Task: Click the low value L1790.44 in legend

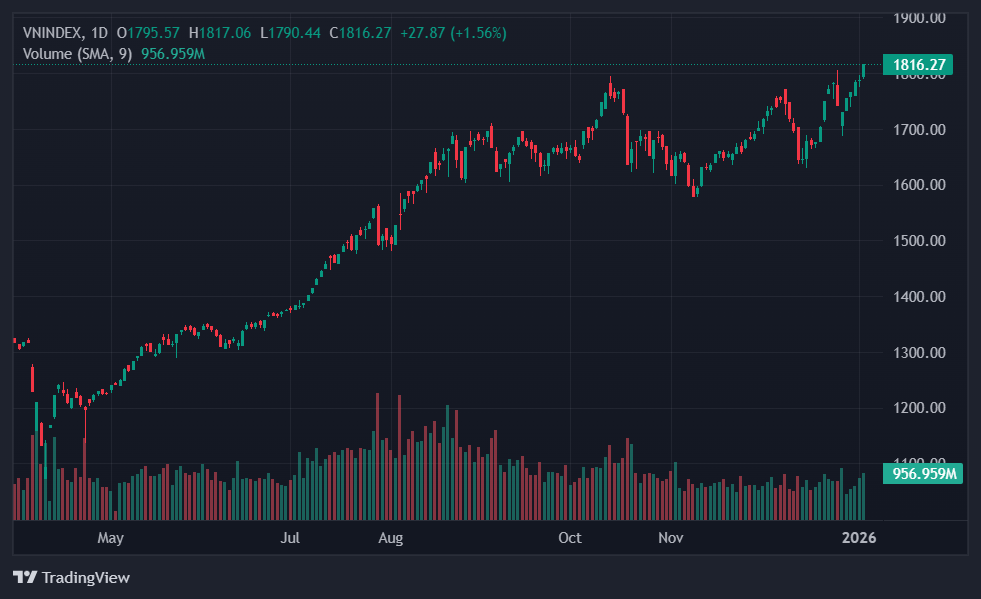Action: (290, 33)
